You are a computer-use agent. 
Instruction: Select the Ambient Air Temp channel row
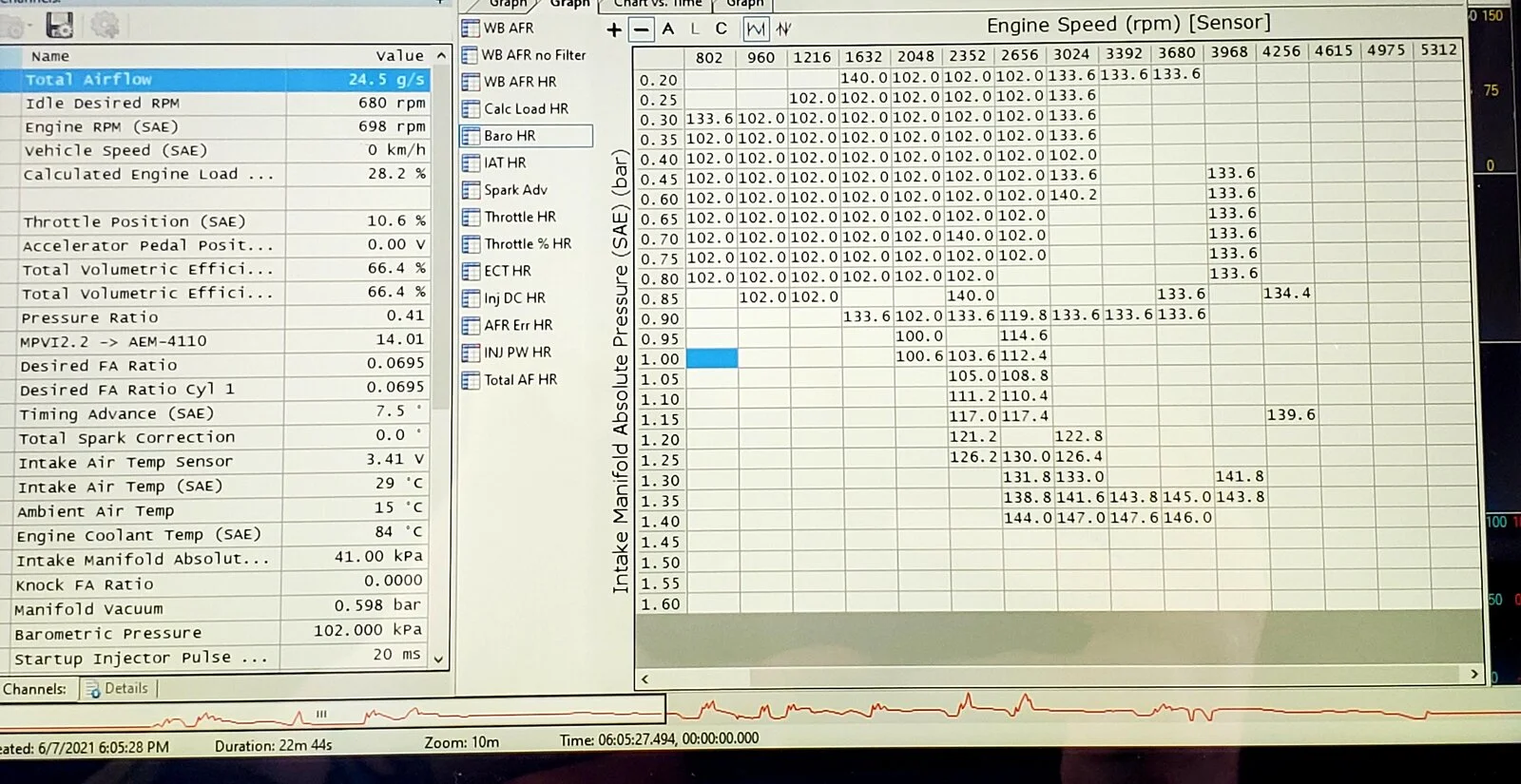coord(214,510)
